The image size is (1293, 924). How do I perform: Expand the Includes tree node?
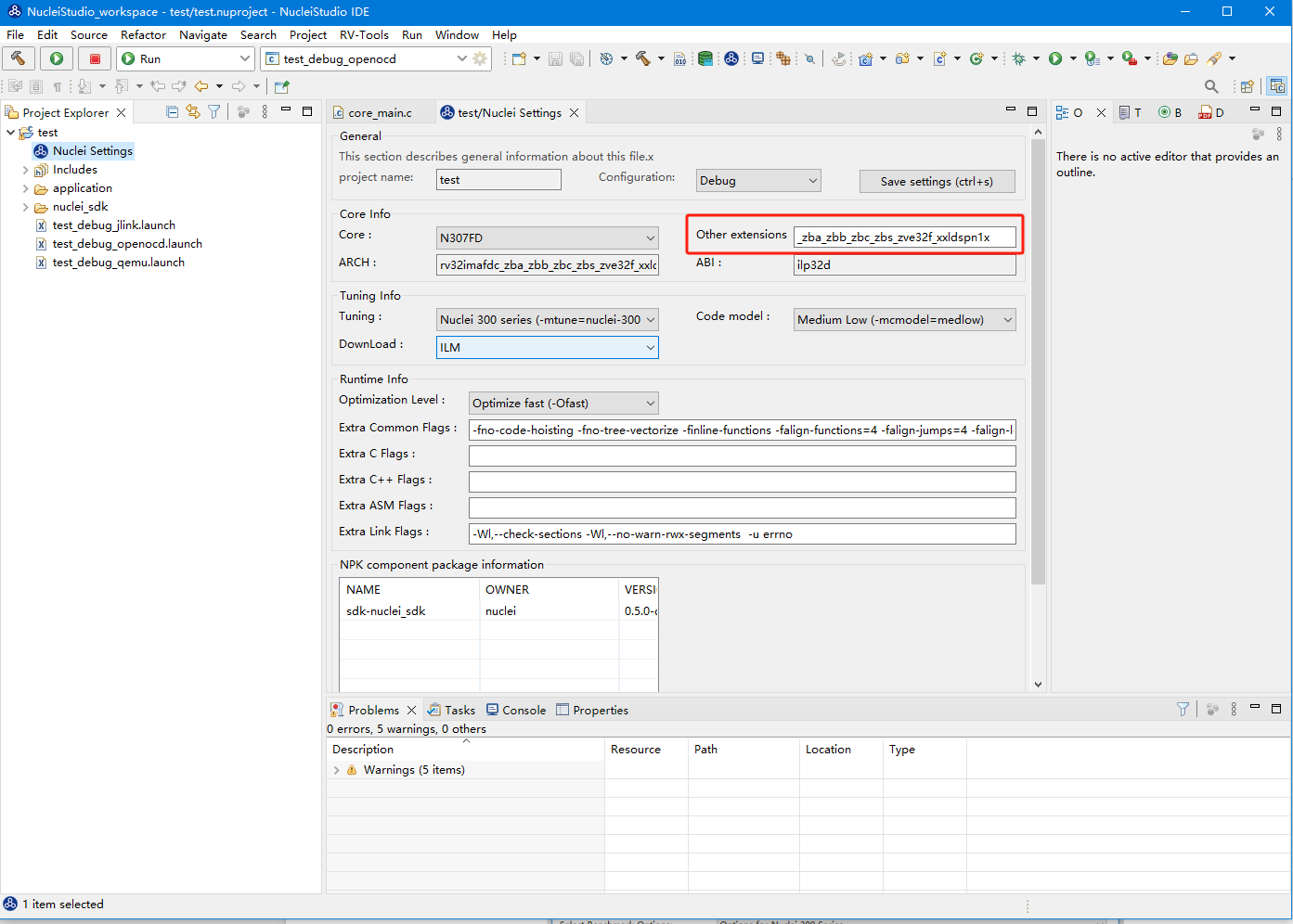click(x=25, y=170)
